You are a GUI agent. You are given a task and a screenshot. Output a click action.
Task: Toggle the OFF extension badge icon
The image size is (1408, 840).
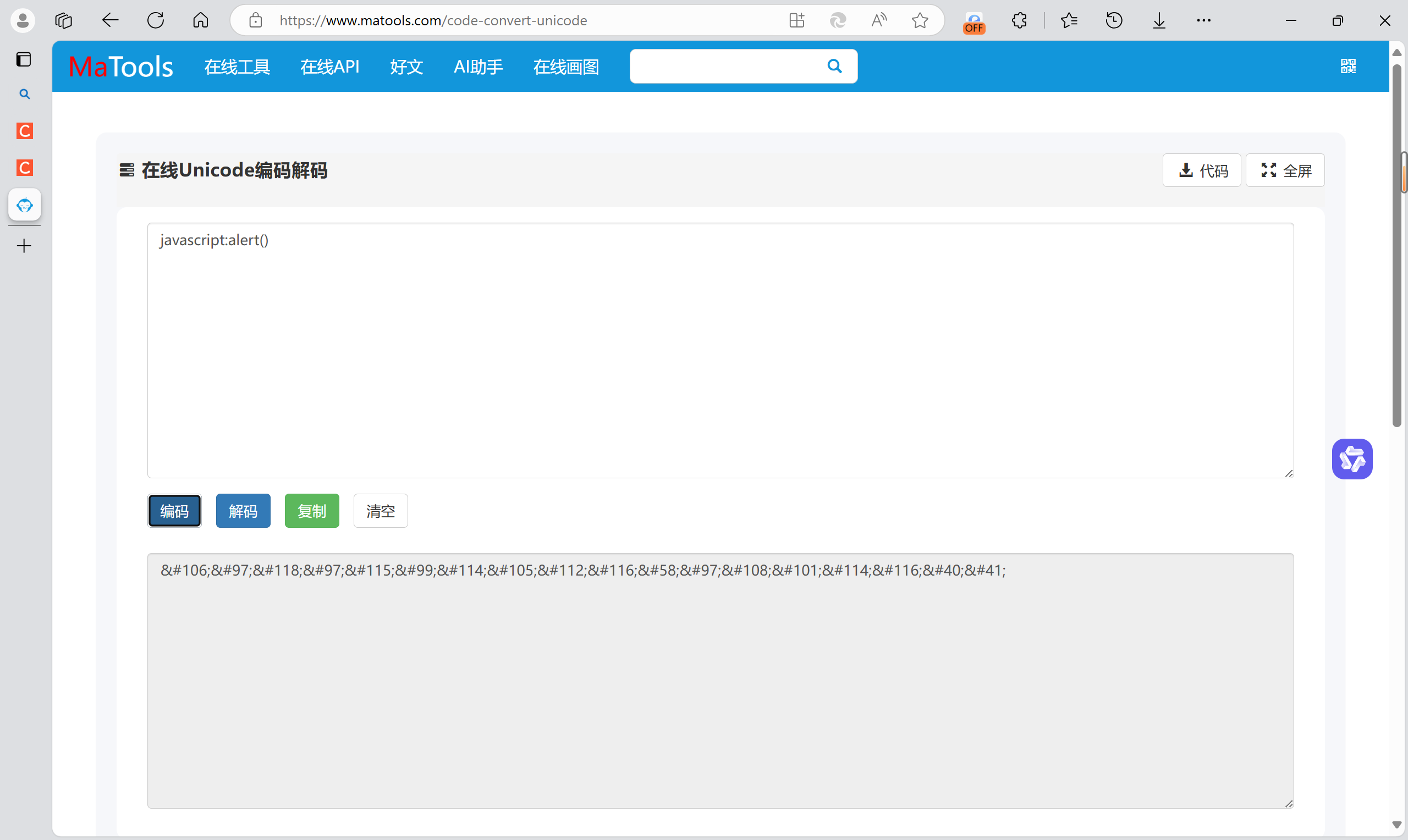(974, 23)
